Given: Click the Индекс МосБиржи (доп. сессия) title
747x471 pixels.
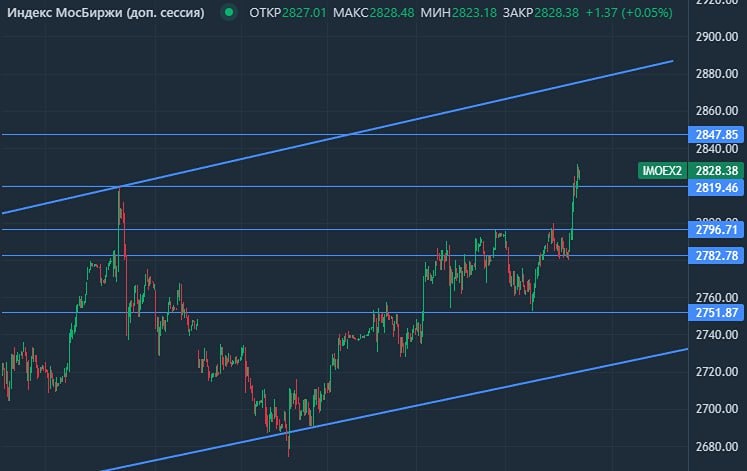Looking at the screenshot, I should tap(106, 12).
